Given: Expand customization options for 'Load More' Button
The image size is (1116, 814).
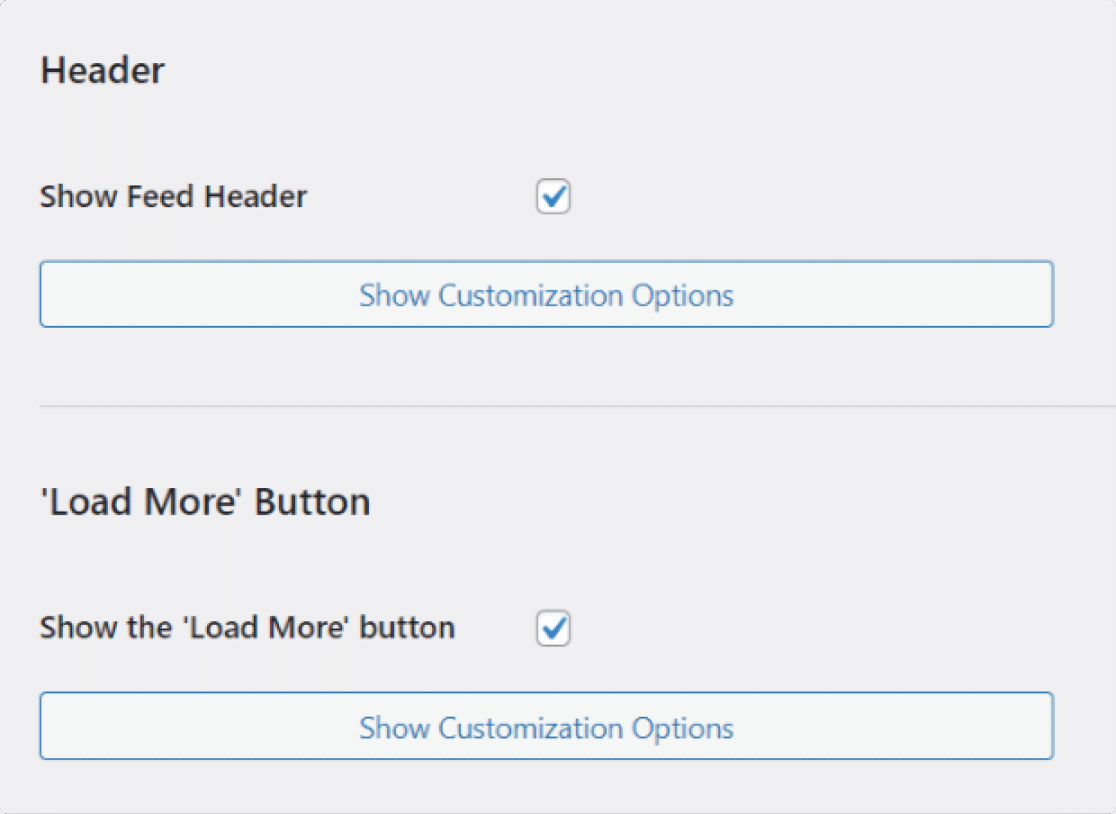Looking at the screenshot, I should click(547, 726).
